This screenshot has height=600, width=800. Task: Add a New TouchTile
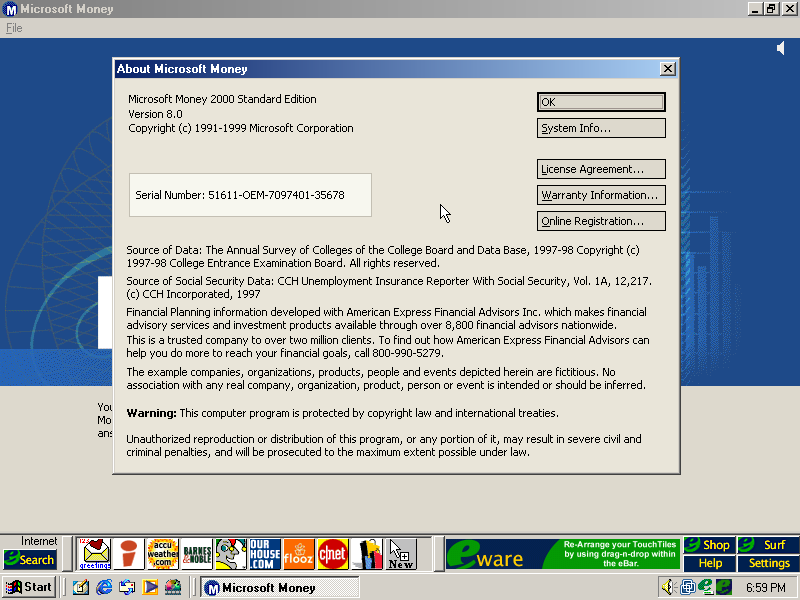tap(401, 554)
